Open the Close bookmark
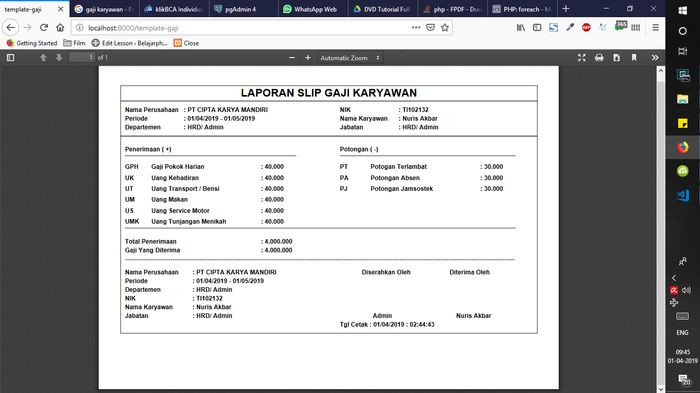Image resolution: width=700 pixels, height=393 pixels. click(x=186, y=43)
